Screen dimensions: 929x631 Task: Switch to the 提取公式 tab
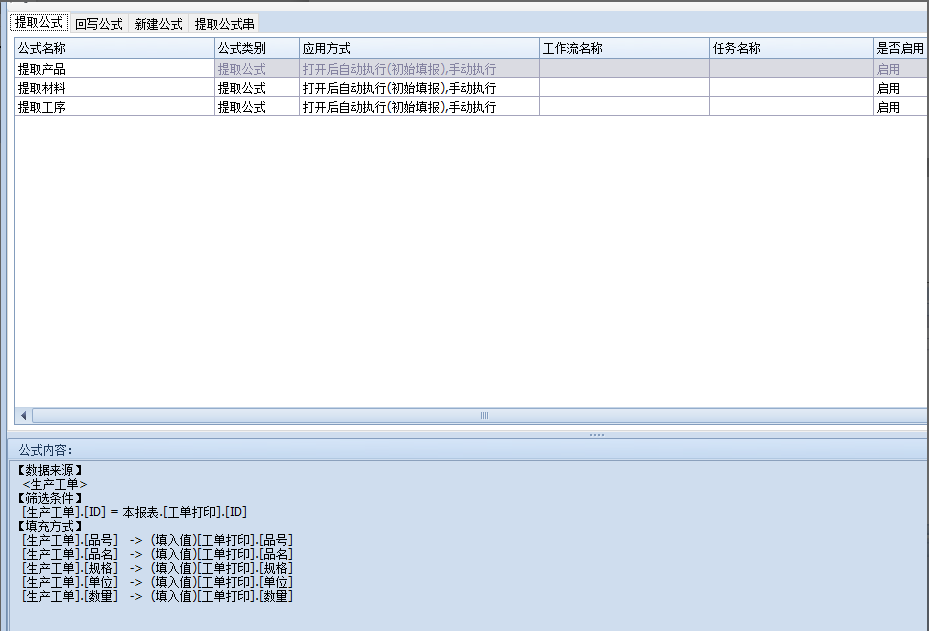click(39, 23)
